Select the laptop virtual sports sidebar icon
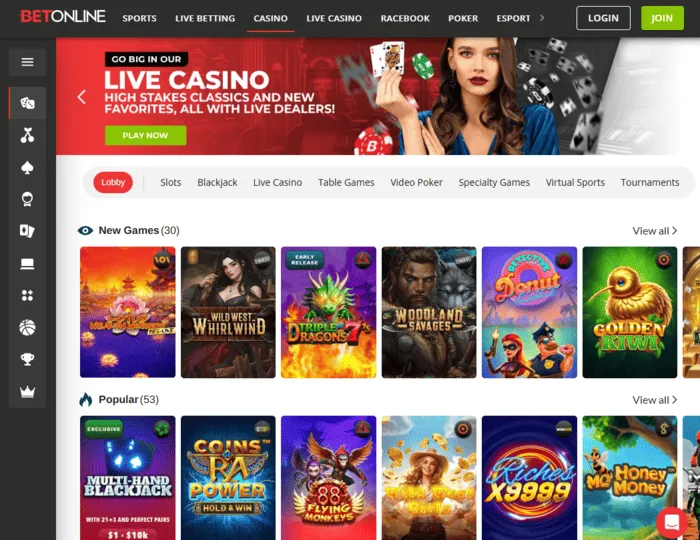The height and width of the screenshot is (540, 700). [27, 264]
